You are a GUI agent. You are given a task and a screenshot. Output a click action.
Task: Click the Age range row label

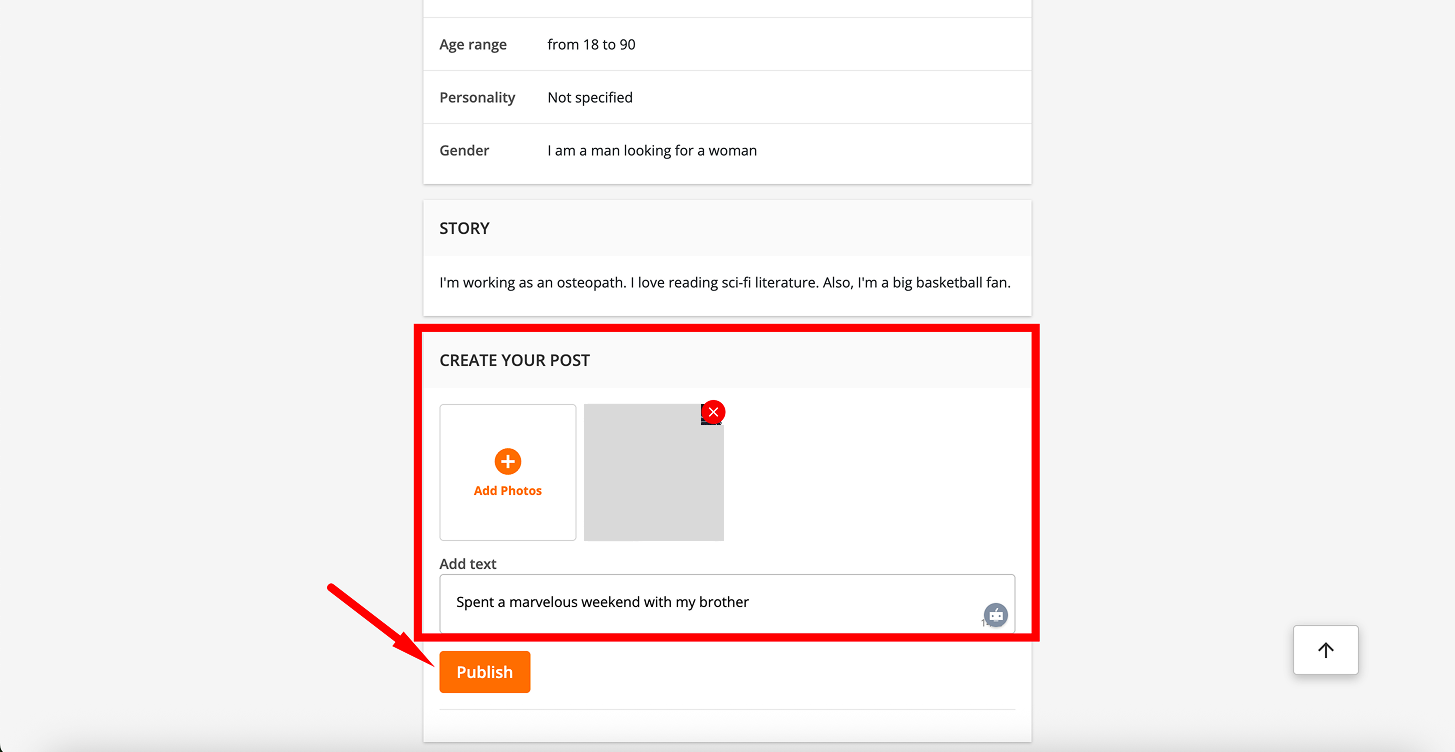472,44
